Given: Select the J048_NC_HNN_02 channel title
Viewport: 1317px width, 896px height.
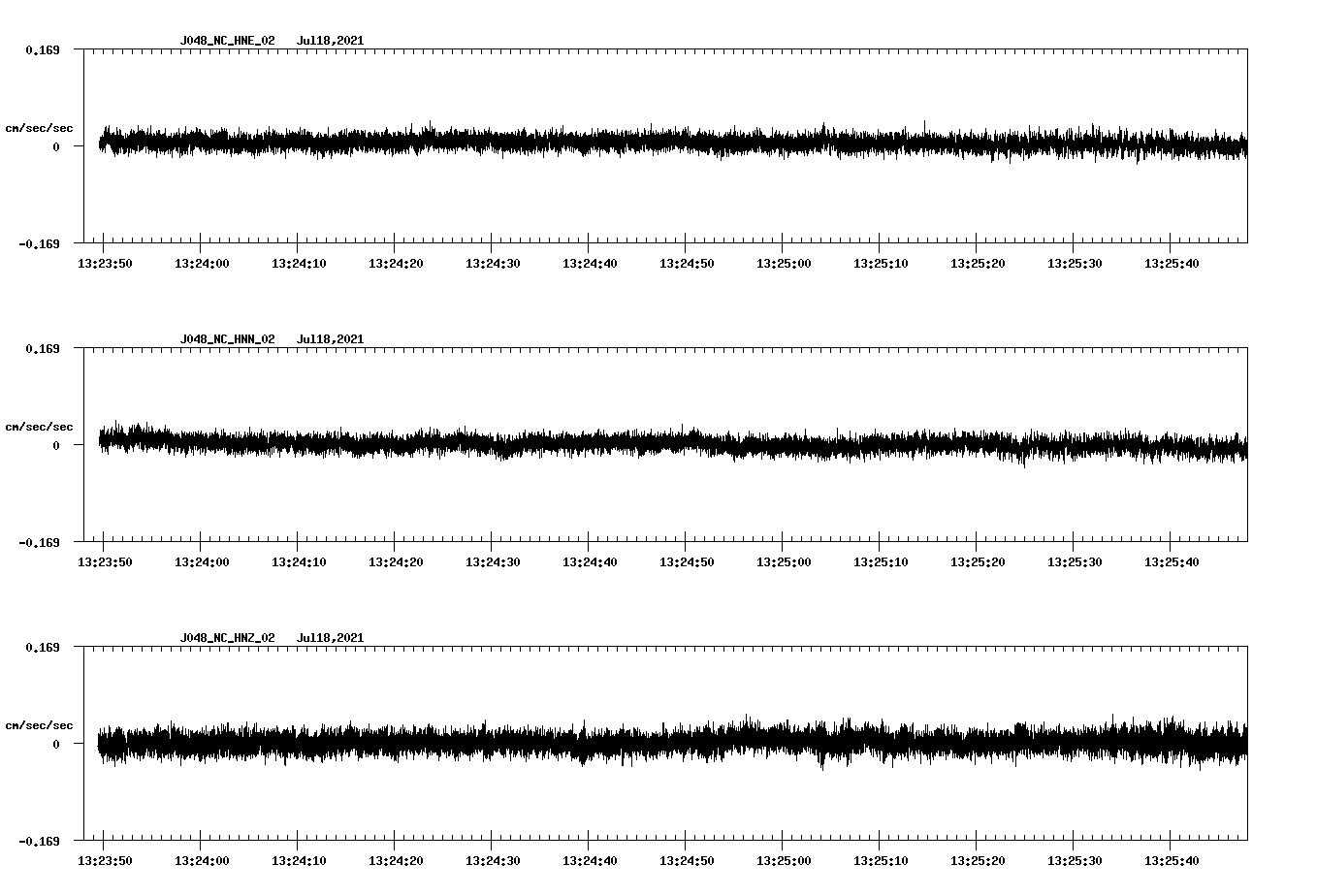Looking at the screenshot, I should (226, 338).
